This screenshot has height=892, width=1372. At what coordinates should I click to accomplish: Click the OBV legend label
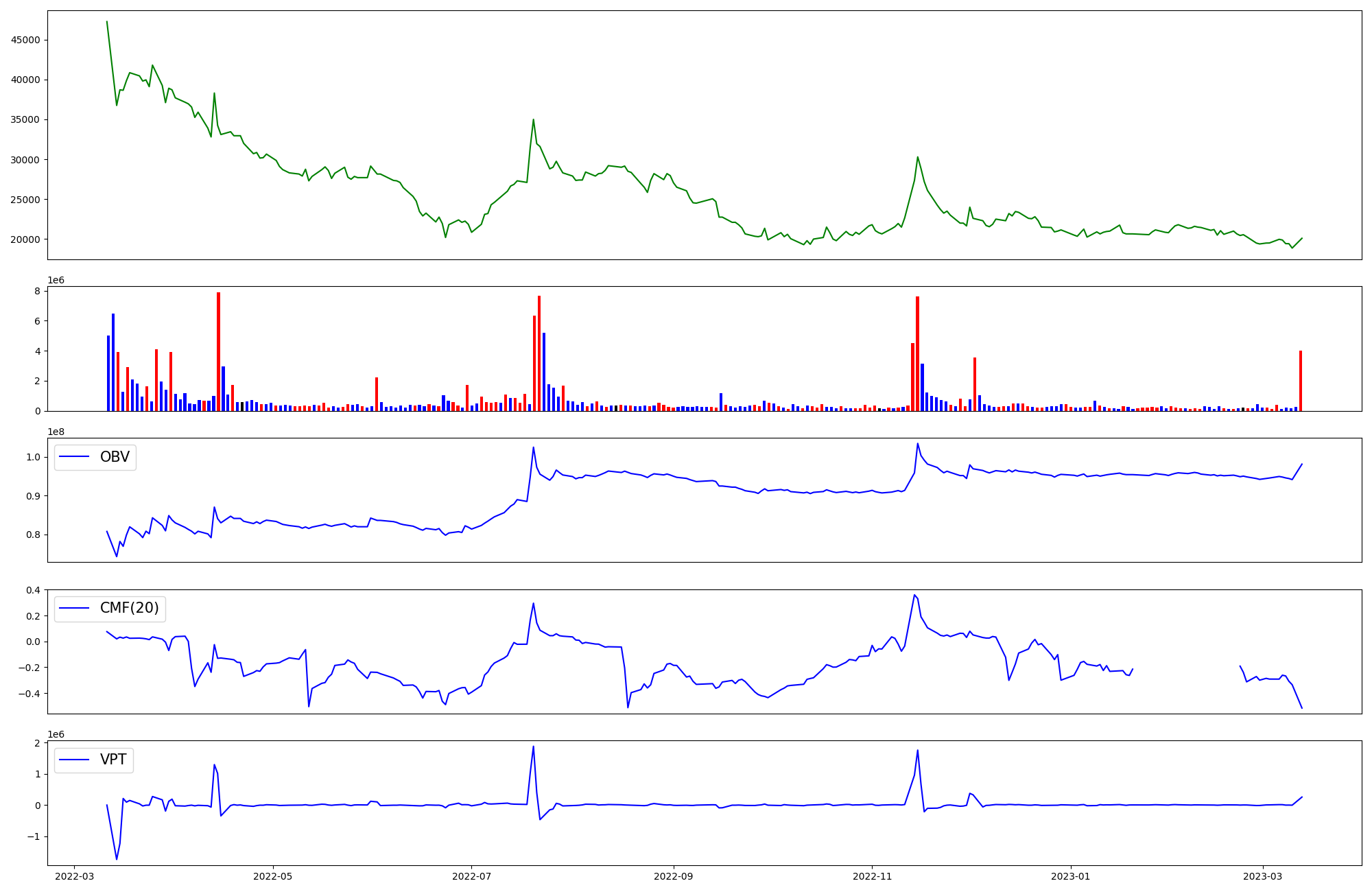115,457
